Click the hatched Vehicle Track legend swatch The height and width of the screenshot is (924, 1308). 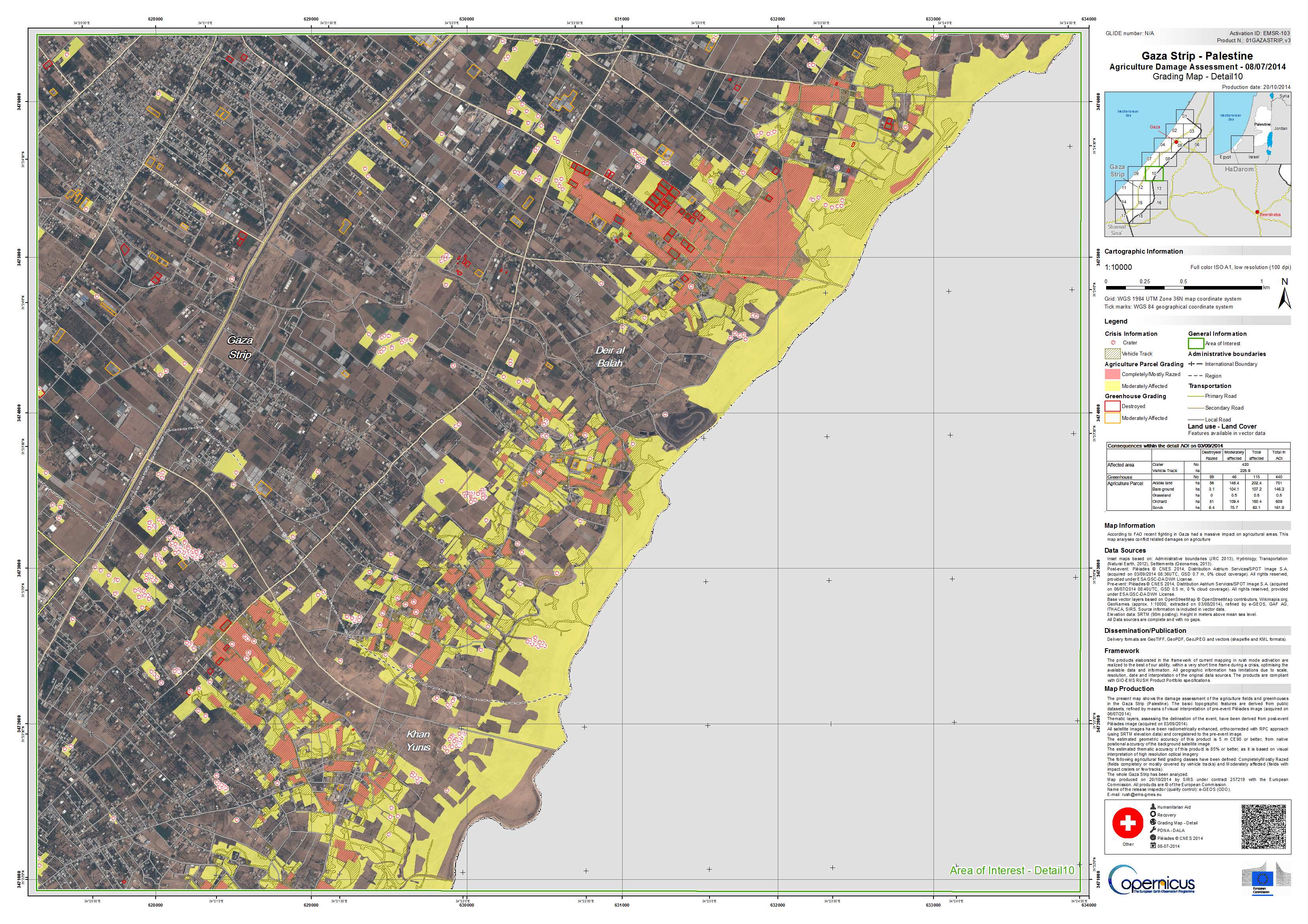click(x=1112, y=353)
